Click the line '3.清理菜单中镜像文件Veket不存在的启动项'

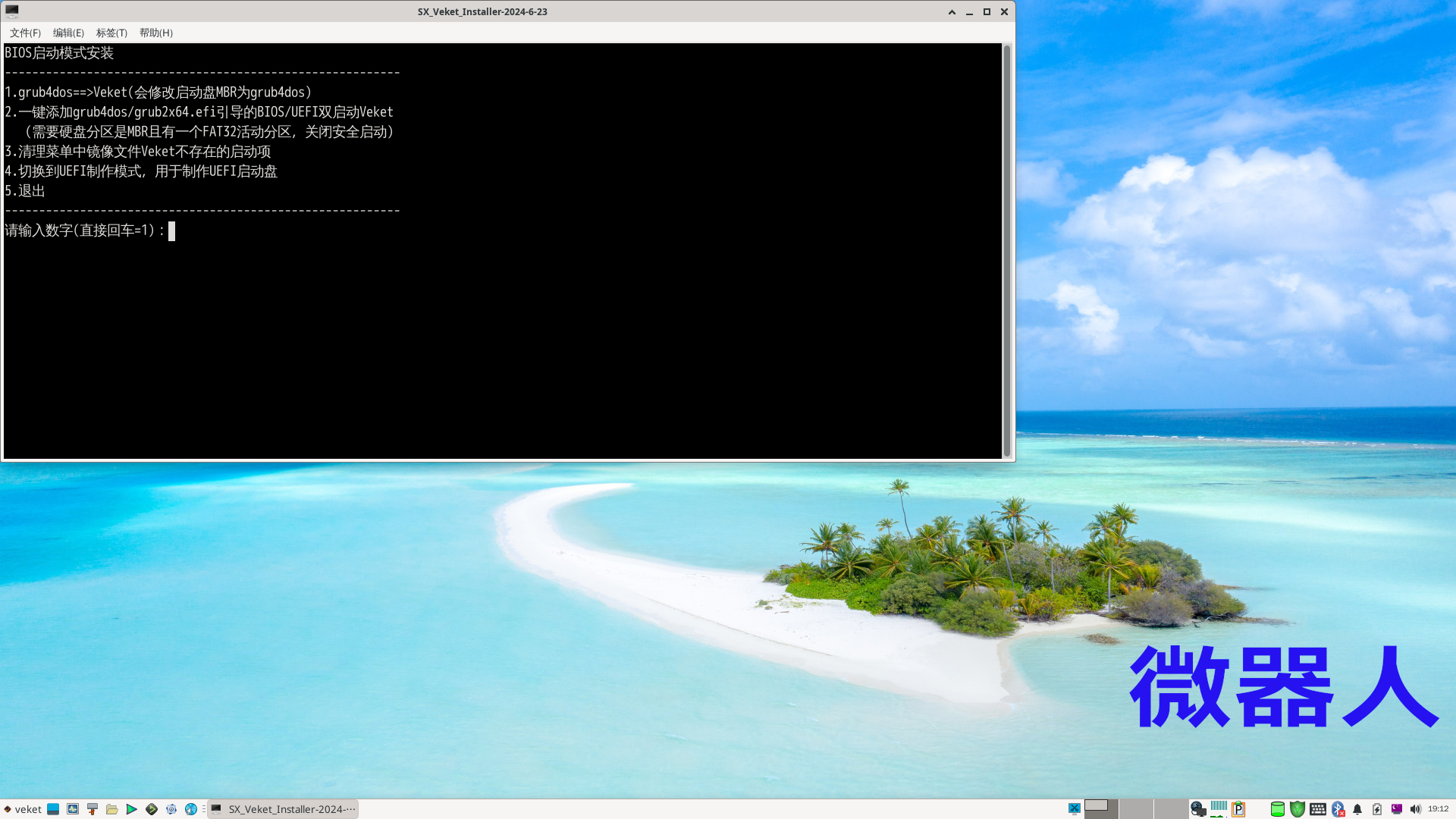tap(138, 152)
